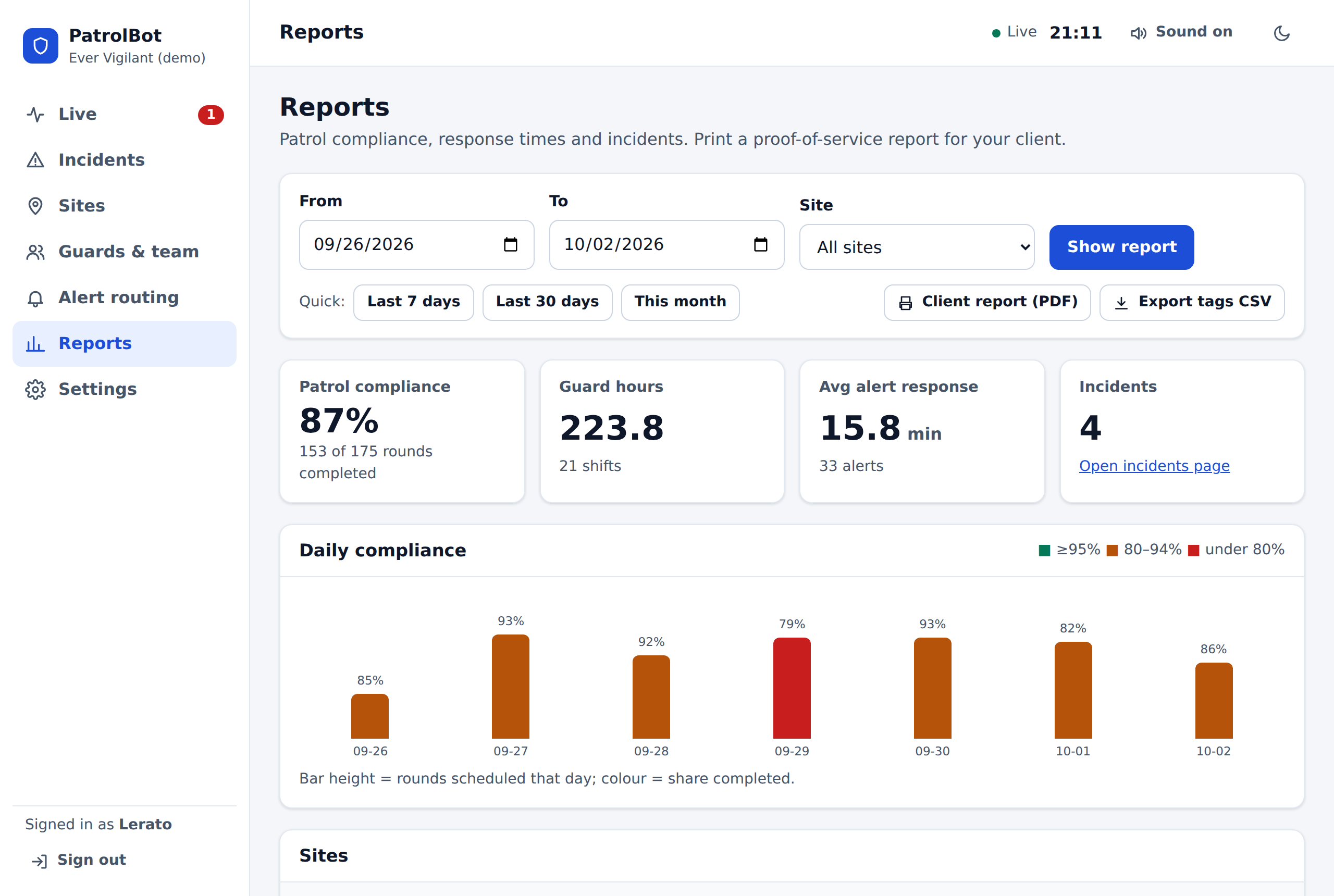This screenshot has height=896, width=1334.
Task: Click the 10-02 compliance bar
Action: [1214, 701]
